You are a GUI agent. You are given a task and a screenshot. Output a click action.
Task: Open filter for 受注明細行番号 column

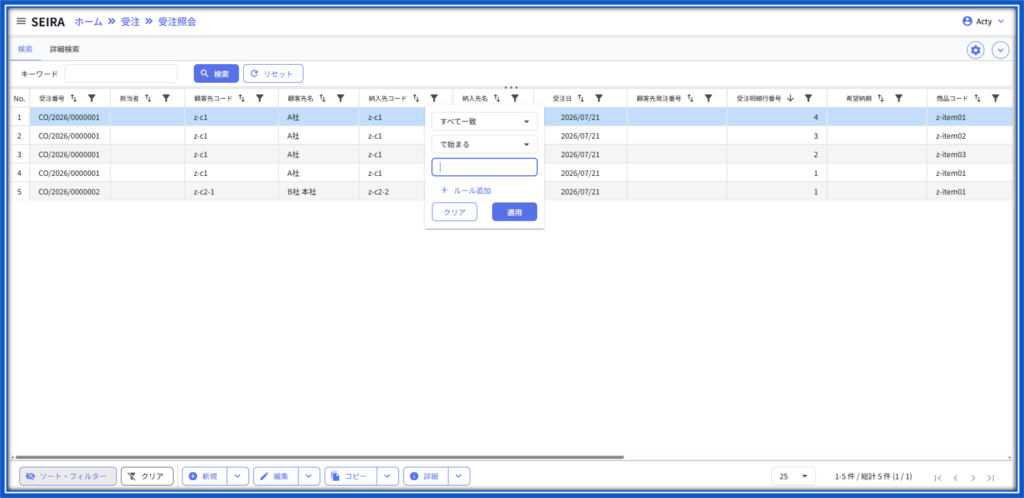tap(808, 98)
